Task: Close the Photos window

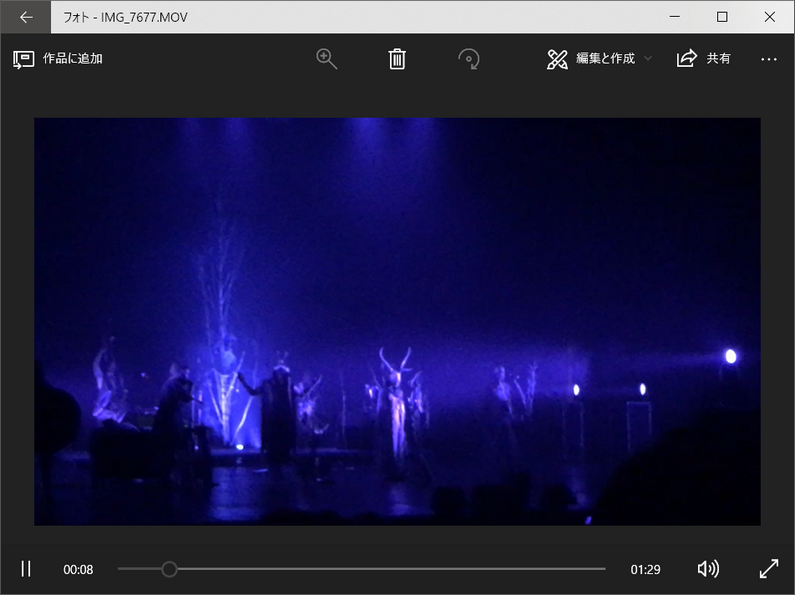Action: click(x=770, y=17)
